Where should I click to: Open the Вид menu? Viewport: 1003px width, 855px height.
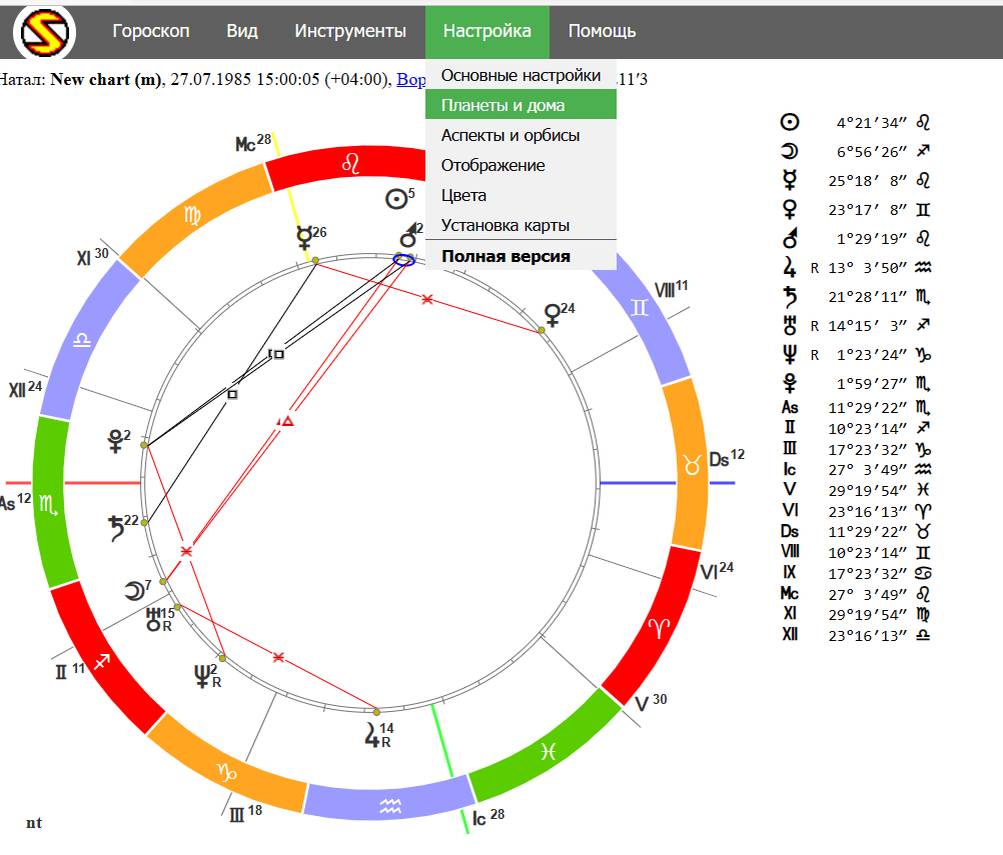(242, 31)
